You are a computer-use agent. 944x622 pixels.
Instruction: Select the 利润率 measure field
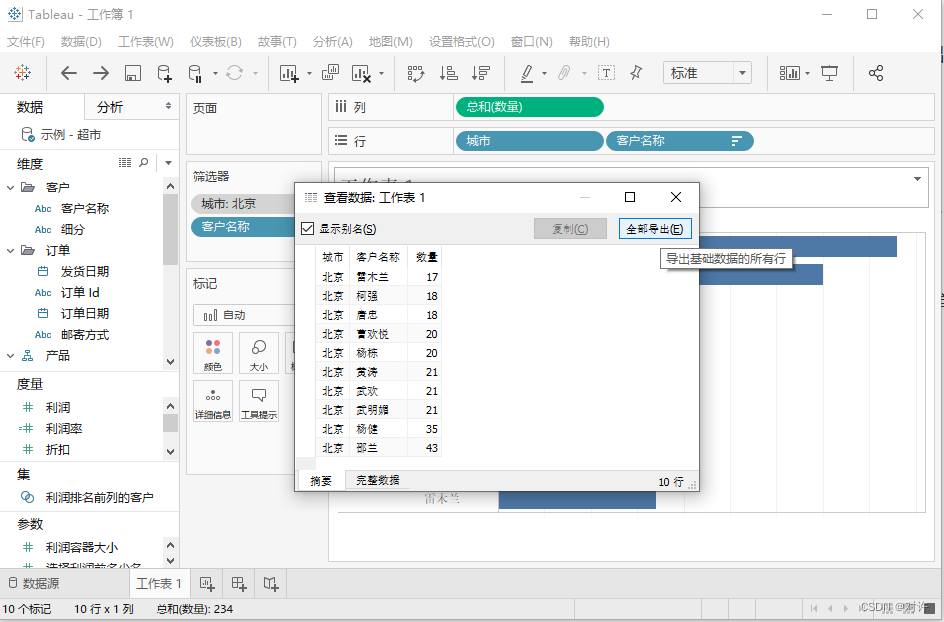64,429
